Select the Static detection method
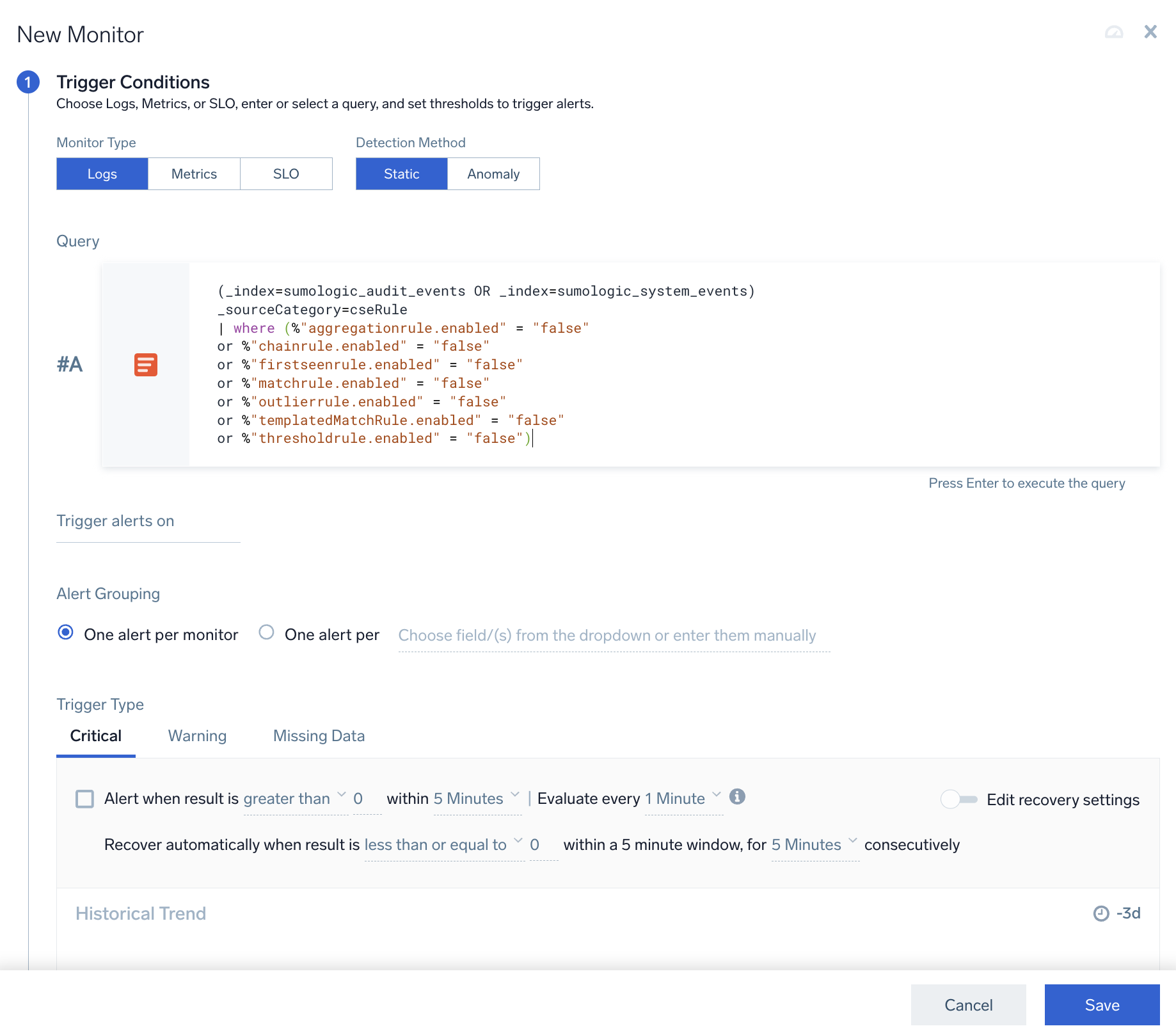This screenshot has width=1176, height=1033. 401,173
